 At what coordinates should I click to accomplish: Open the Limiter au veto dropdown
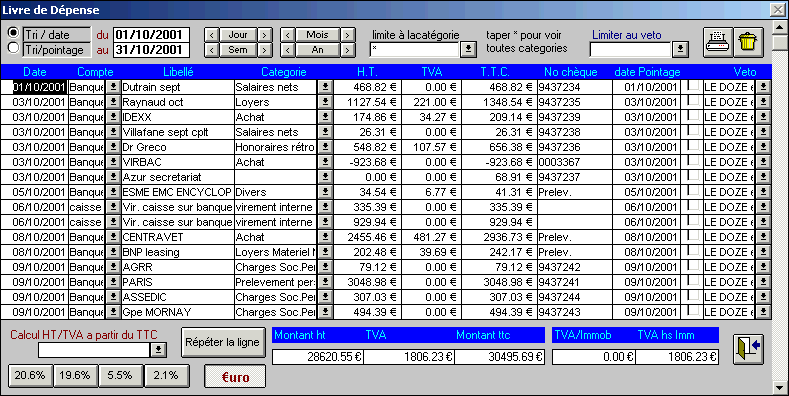680,49
